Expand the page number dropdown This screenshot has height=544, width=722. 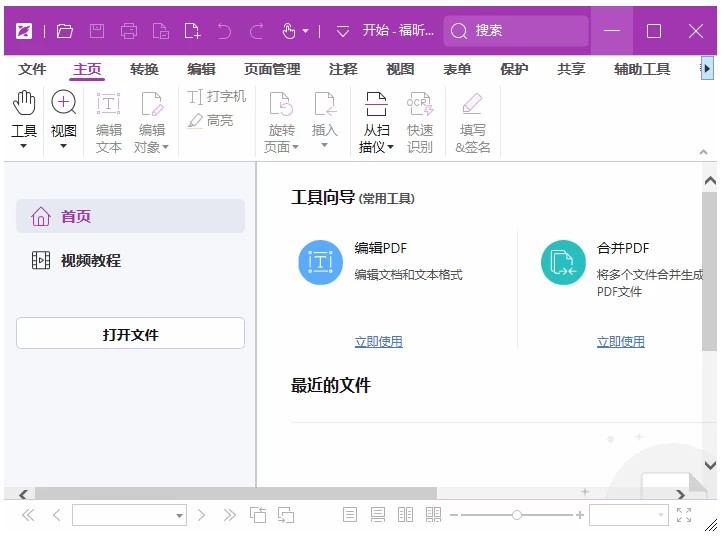click(x=180, y=516)
